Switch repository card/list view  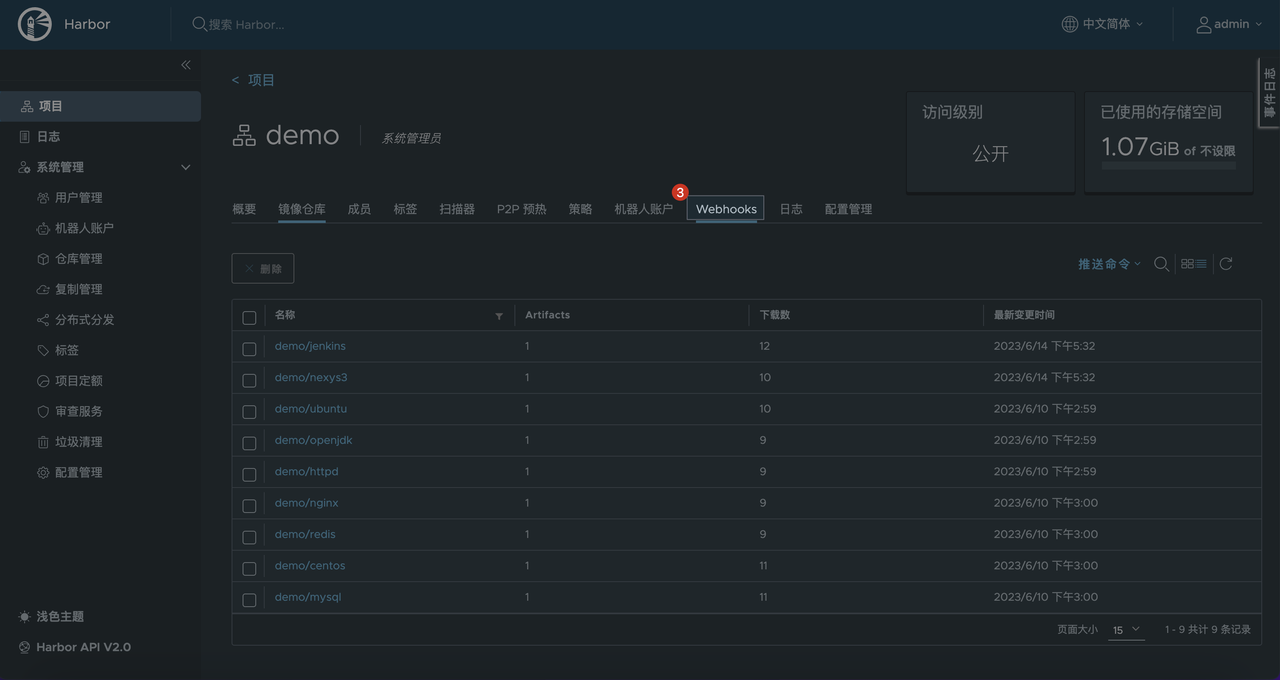pyautogui.click(x=1193, y=264)
